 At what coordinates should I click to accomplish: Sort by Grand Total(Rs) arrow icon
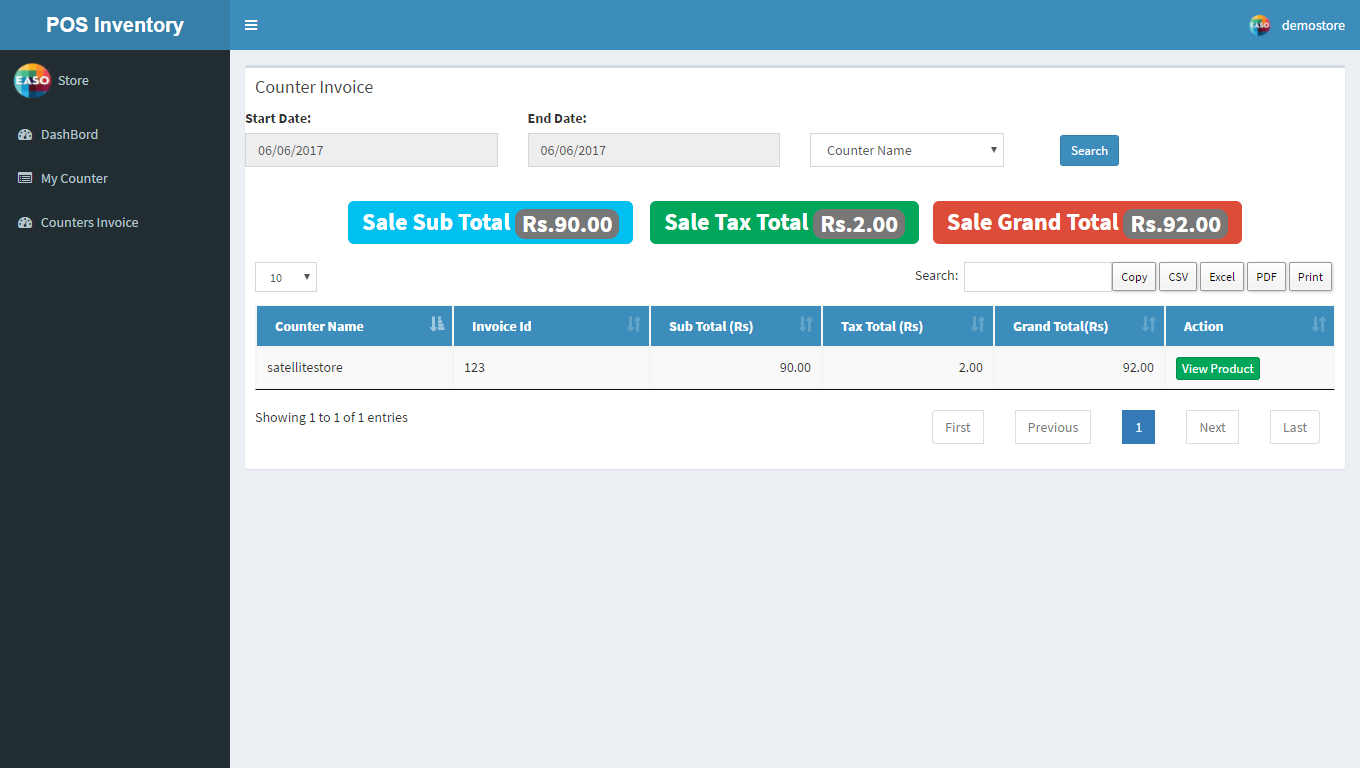pos(1149,324)
